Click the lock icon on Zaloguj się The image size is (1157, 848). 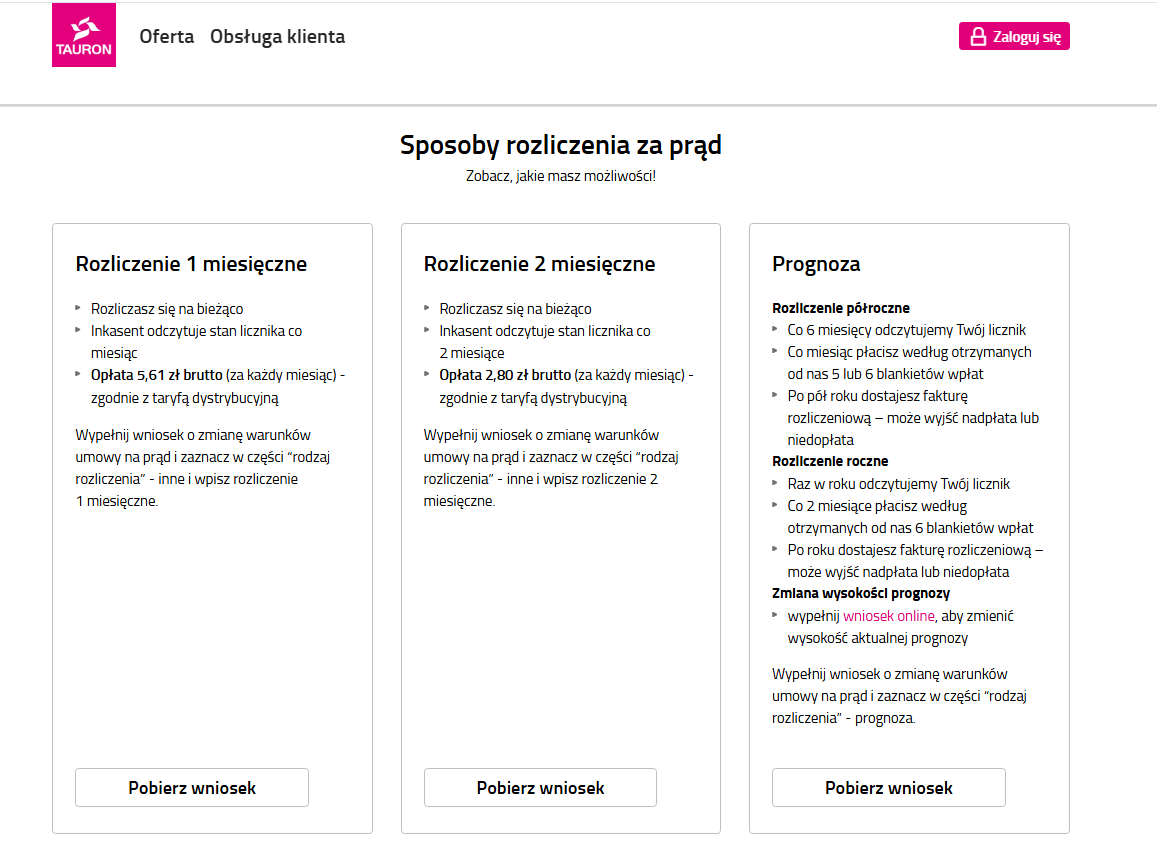(x=979, y=37)
